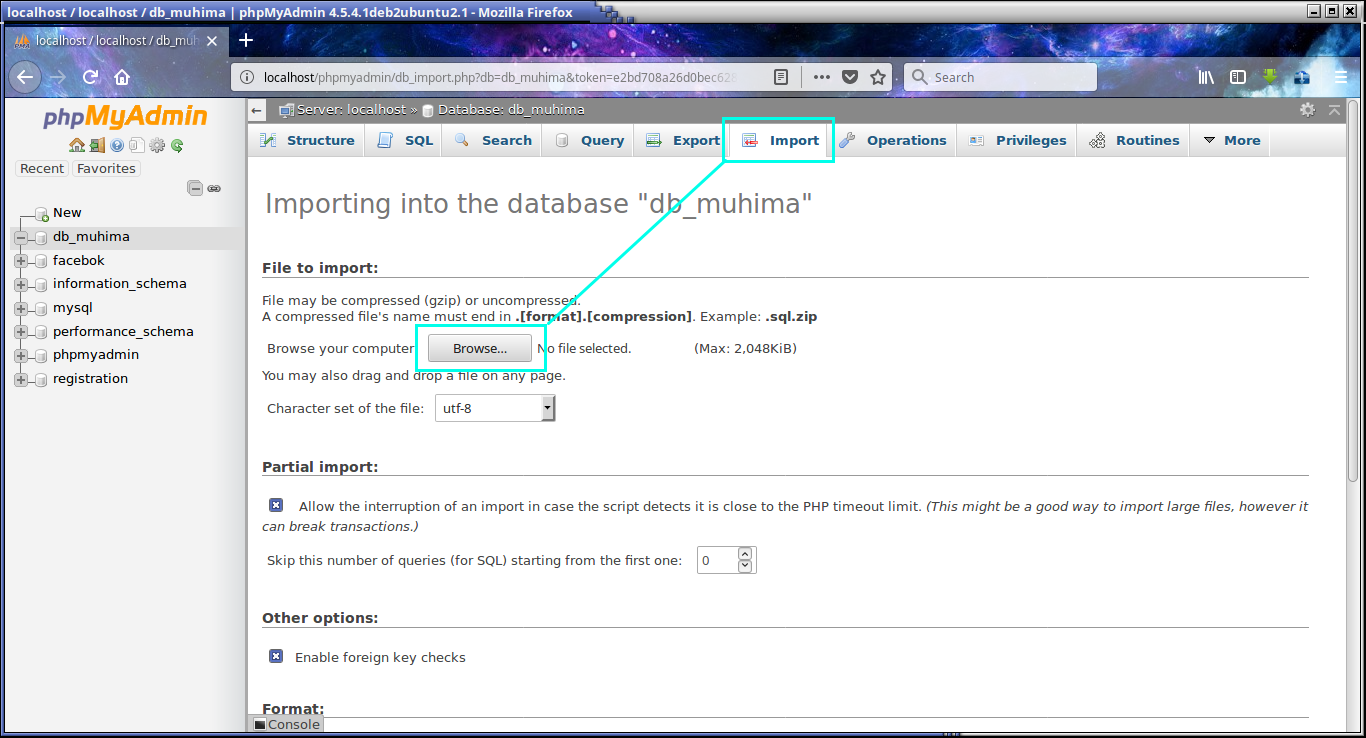Image resolution: width=1366 pixels, height=738 pixels.
Task: Expand the information_schema database node
Action: click(x=21, y=284)
